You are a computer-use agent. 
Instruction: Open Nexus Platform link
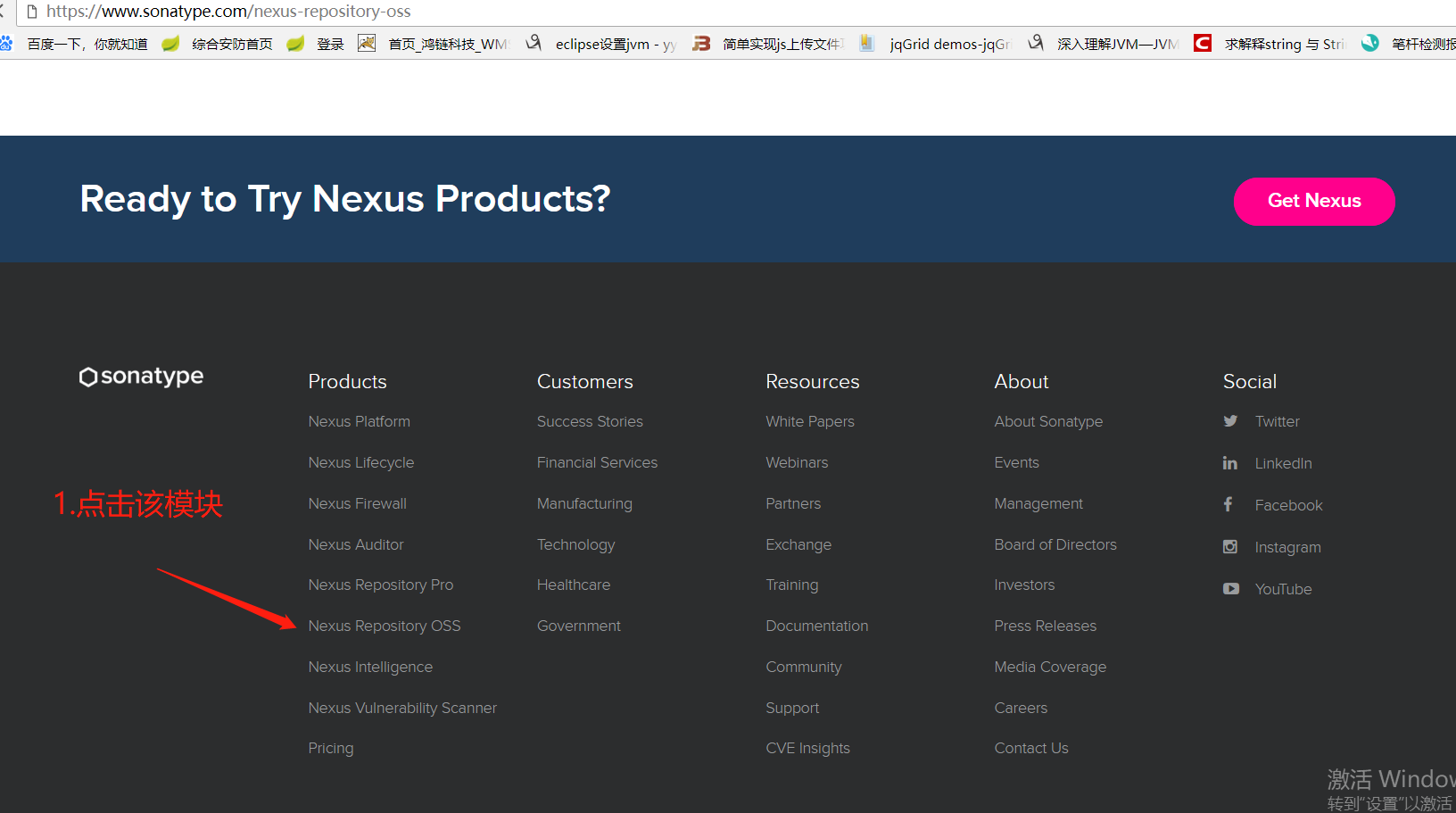click(x=360, y=421)
